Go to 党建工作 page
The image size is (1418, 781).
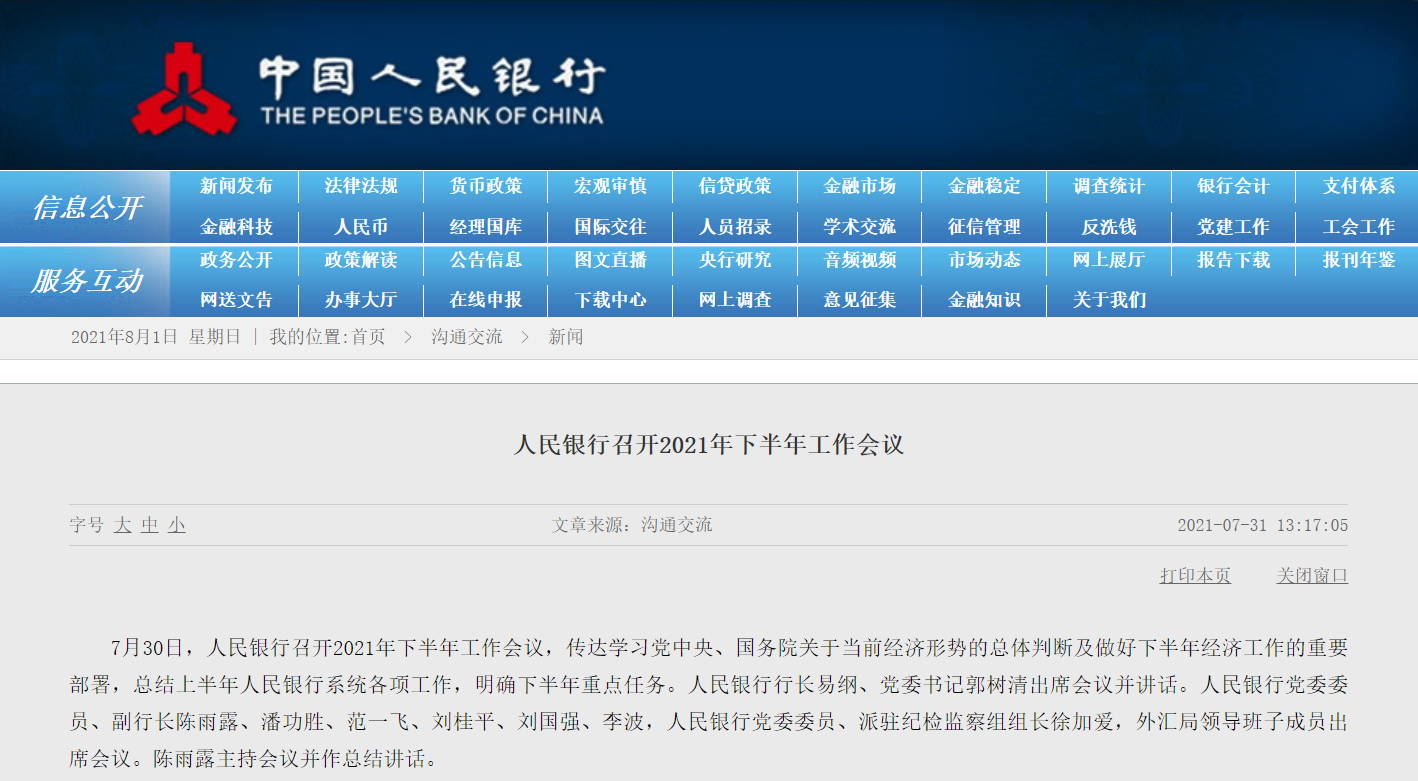point(1234,227)
